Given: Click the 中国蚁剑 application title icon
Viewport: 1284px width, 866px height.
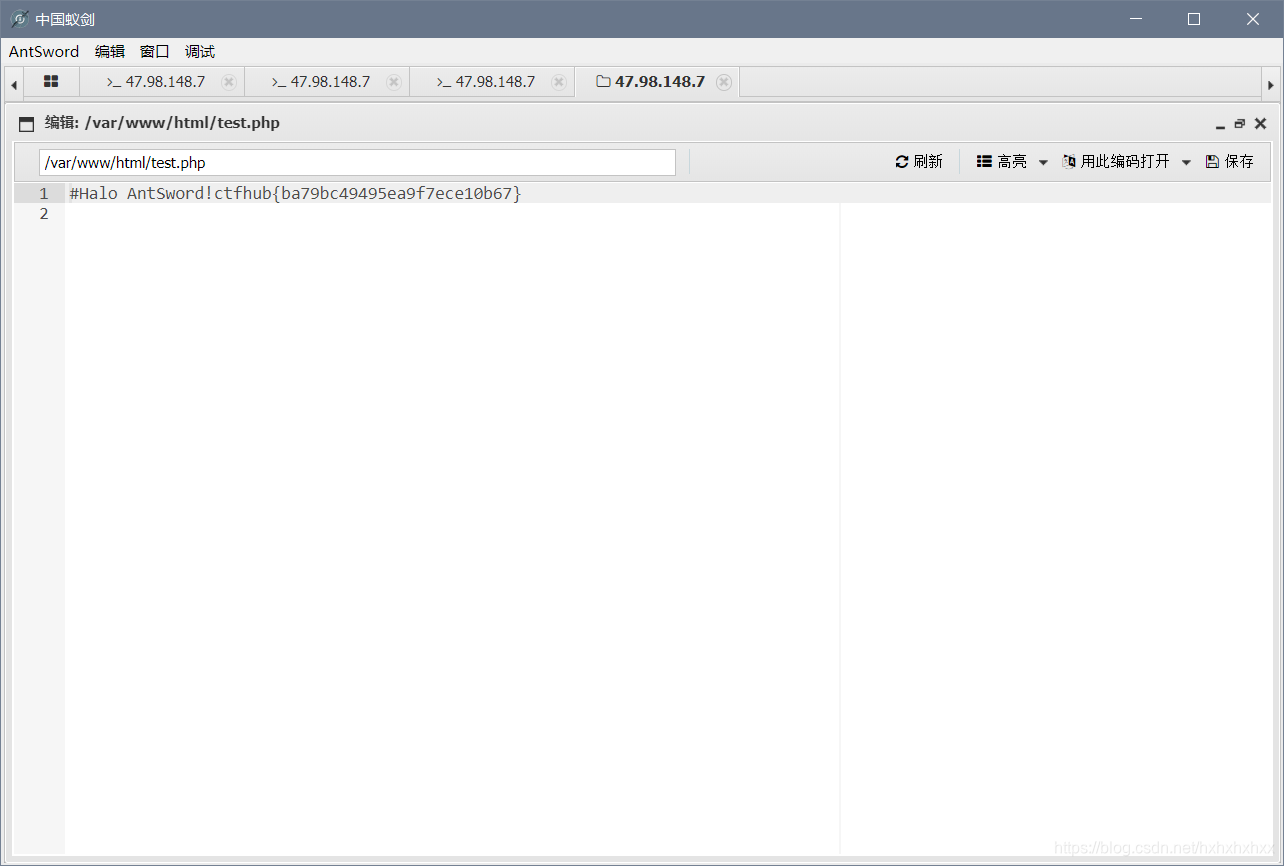Looking at the screenshot, I should click(x=19, y=19).
